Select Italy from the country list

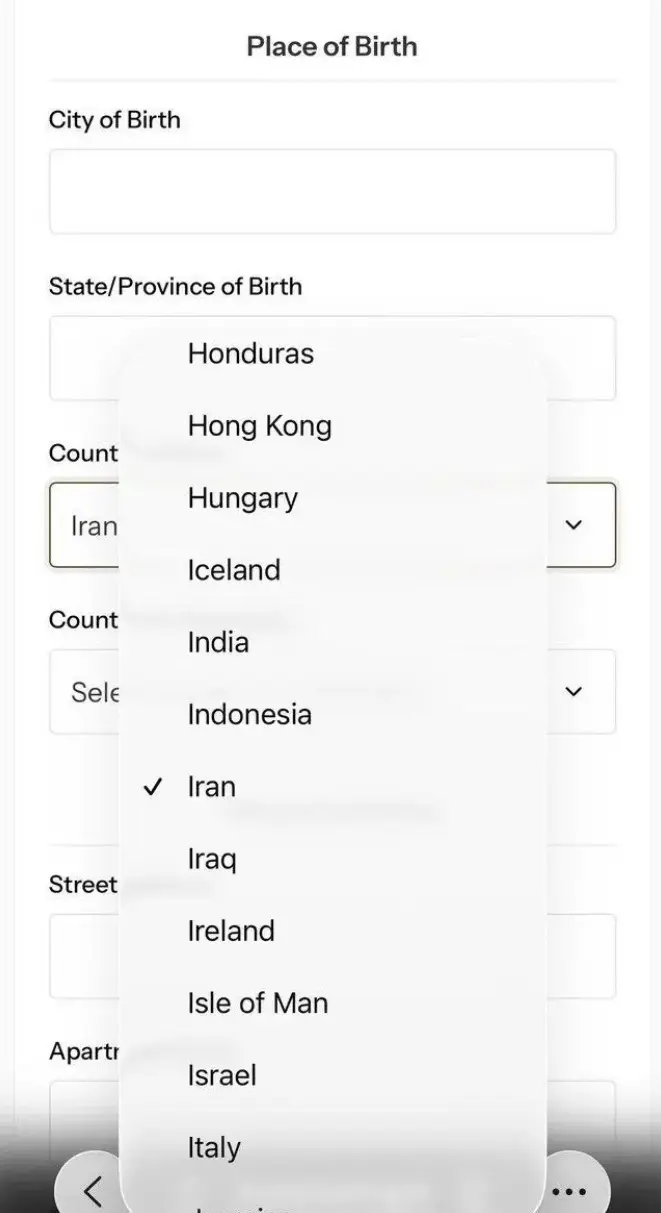click(x=214, y=1147)
